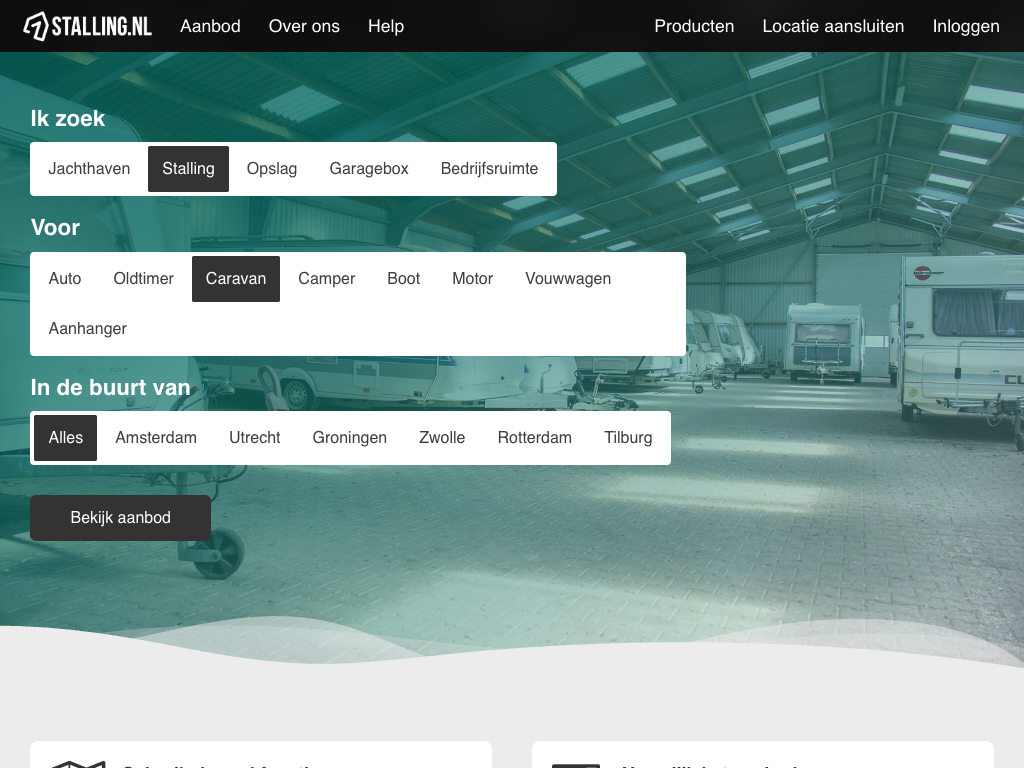Set the location to Amsterdam
The image size is (1024, 768).
click(x=156, y=438)
